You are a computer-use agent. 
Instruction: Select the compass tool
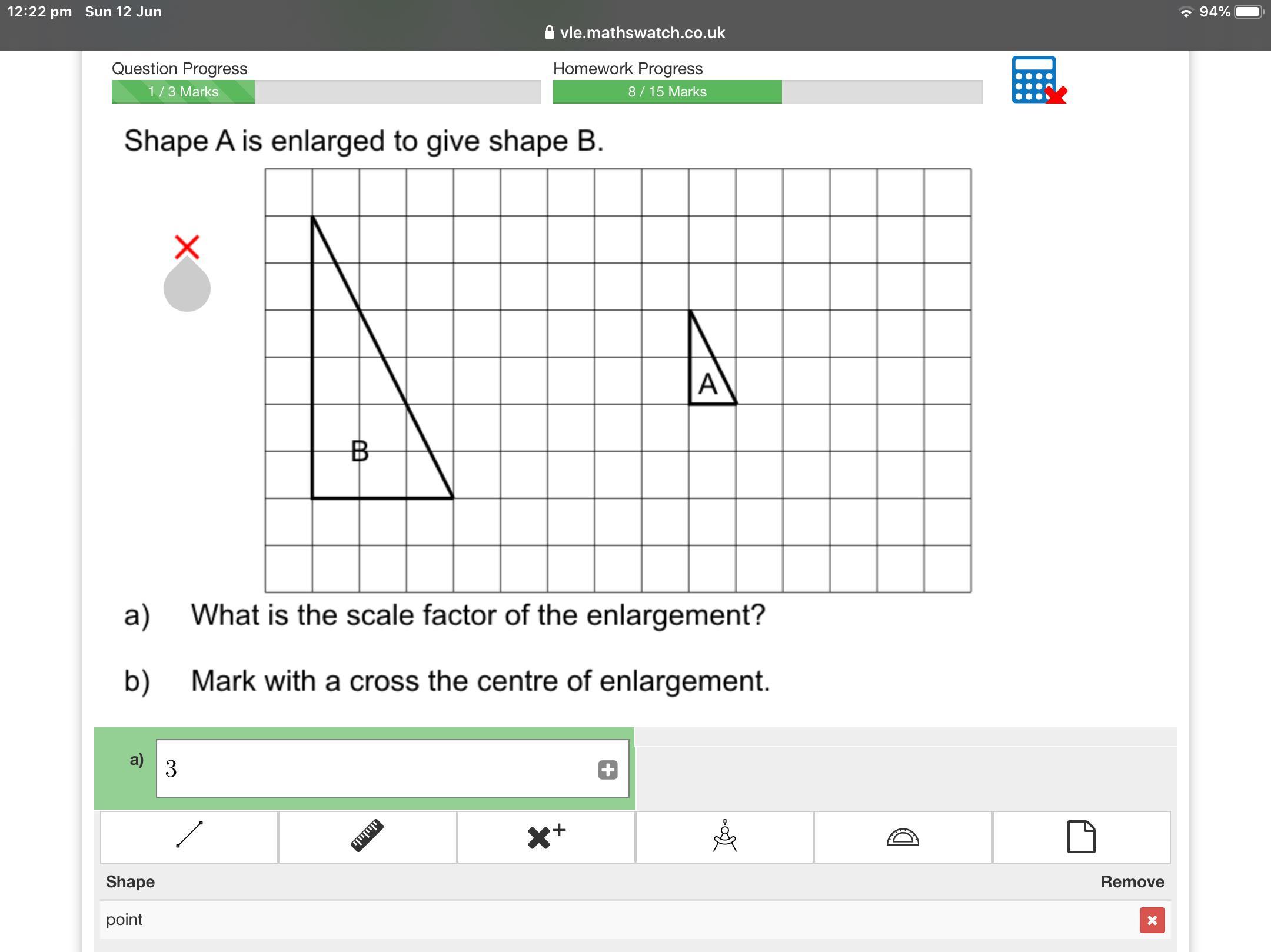click(x=724, y=837)
